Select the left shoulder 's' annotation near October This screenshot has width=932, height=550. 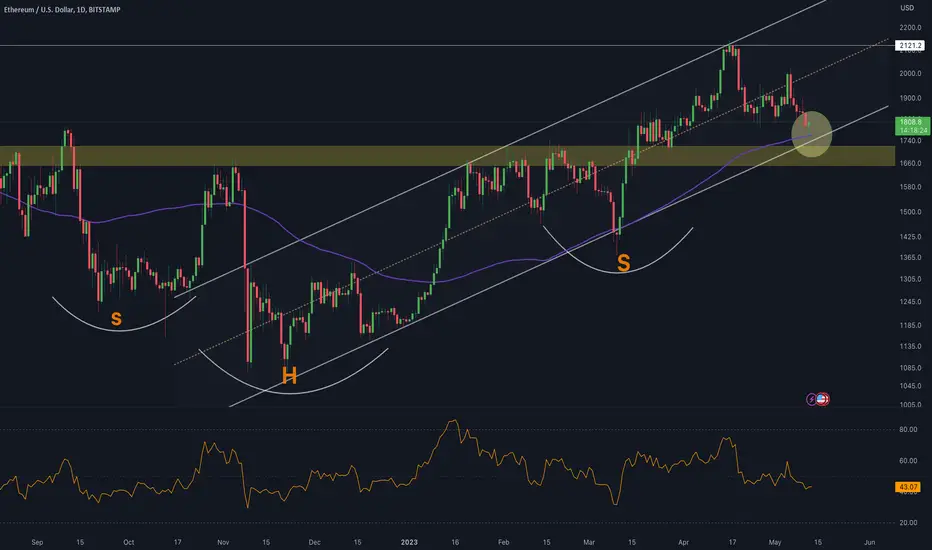pos(116,319)
